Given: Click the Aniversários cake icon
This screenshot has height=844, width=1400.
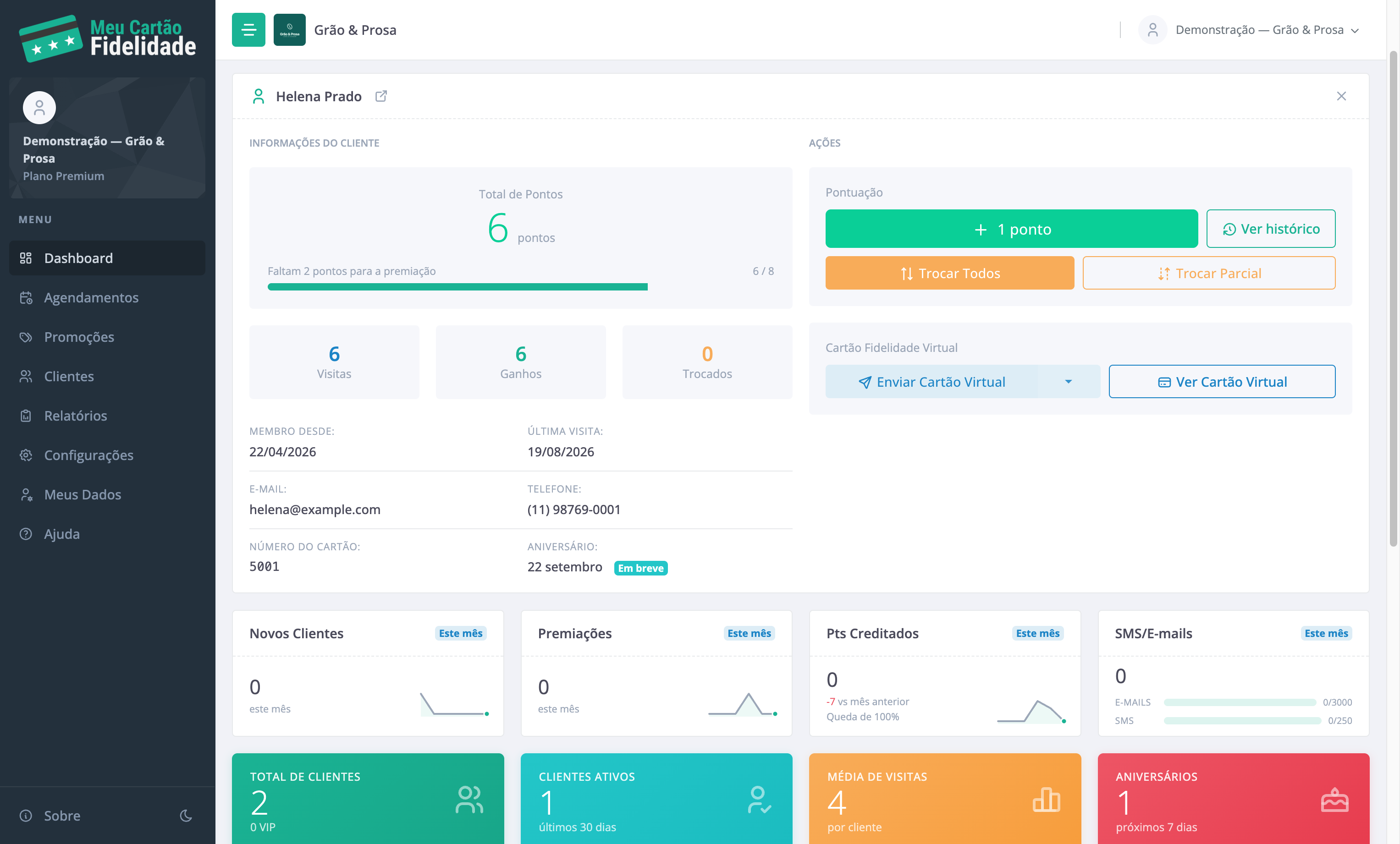Looking at the screenshot, I should pyautogui.click(x=1334, y=800).
